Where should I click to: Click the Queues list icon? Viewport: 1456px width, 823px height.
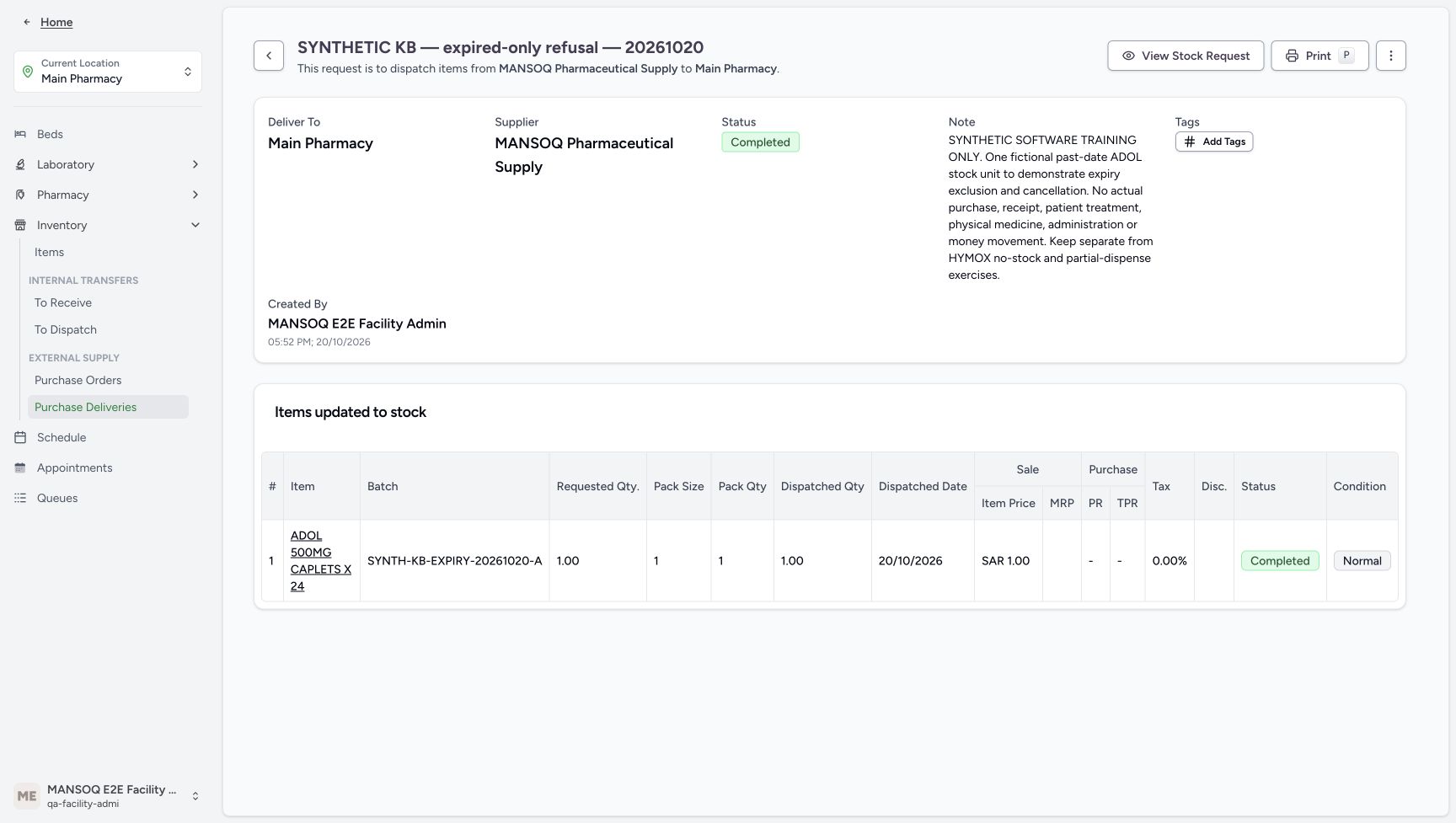(20, 498)
